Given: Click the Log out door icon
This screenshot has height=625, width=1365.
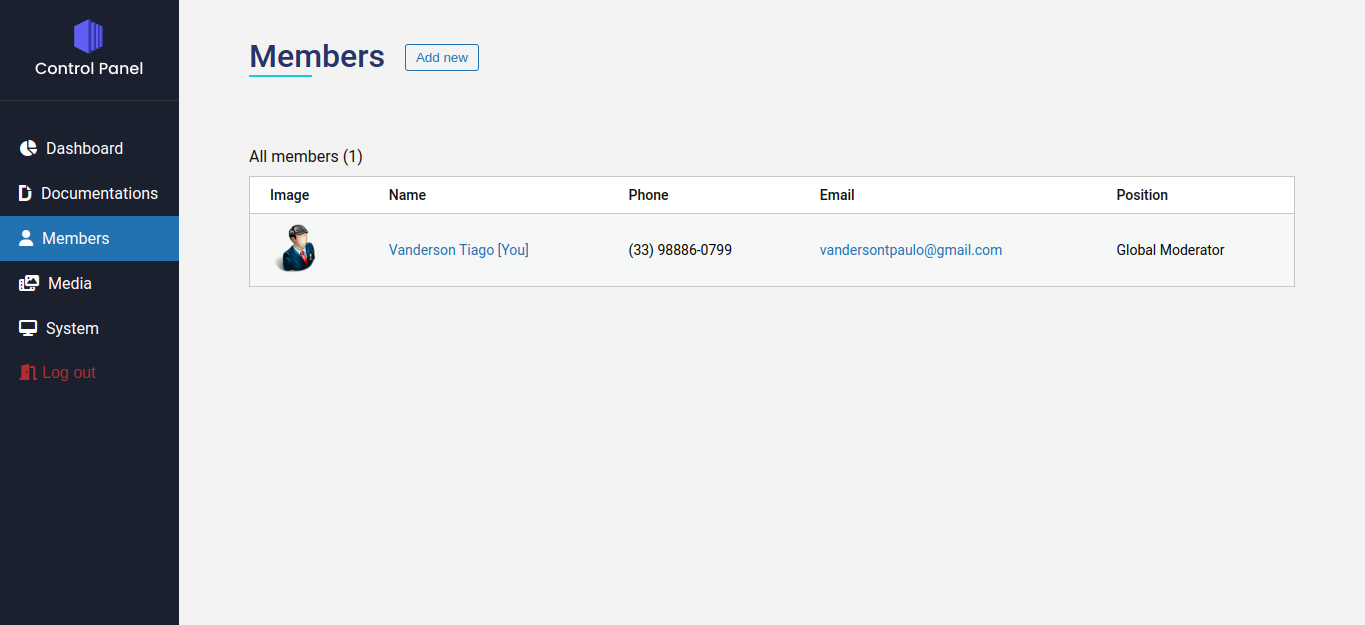Looking at the screenshot, I should coord(28,372).
